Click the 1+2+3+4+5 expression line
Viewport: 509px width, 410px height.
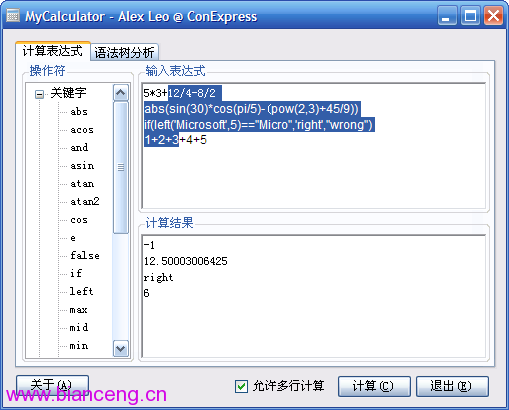pos(175,140)
